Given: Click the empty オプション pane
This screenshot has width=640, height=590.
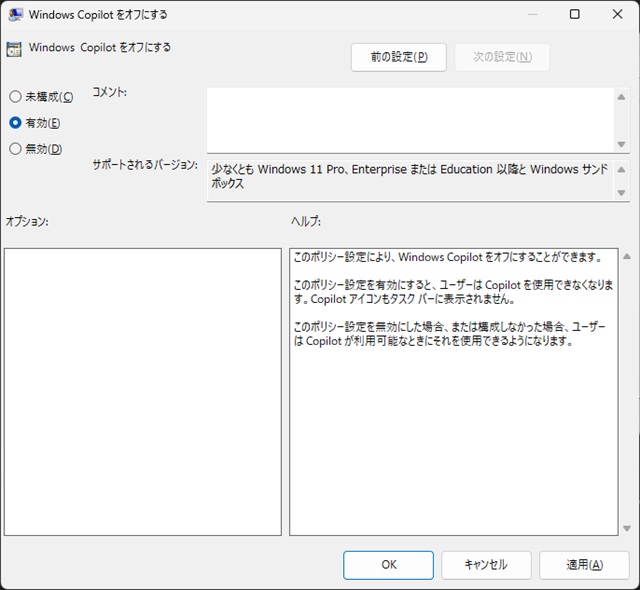Looking at the screenshot, I should (x=143, y=392).
